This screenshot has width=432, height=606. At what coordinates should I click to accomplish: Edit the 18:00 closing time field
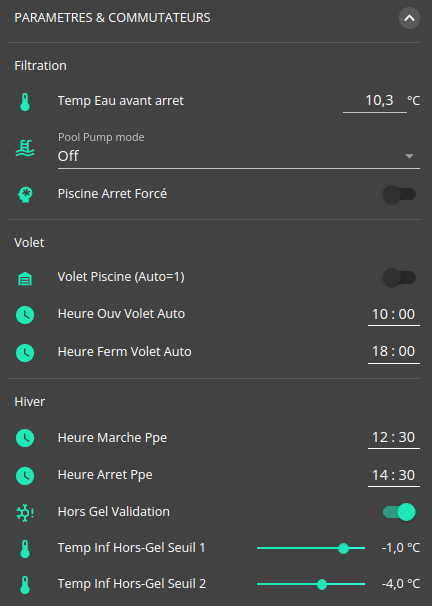(394, 352)
